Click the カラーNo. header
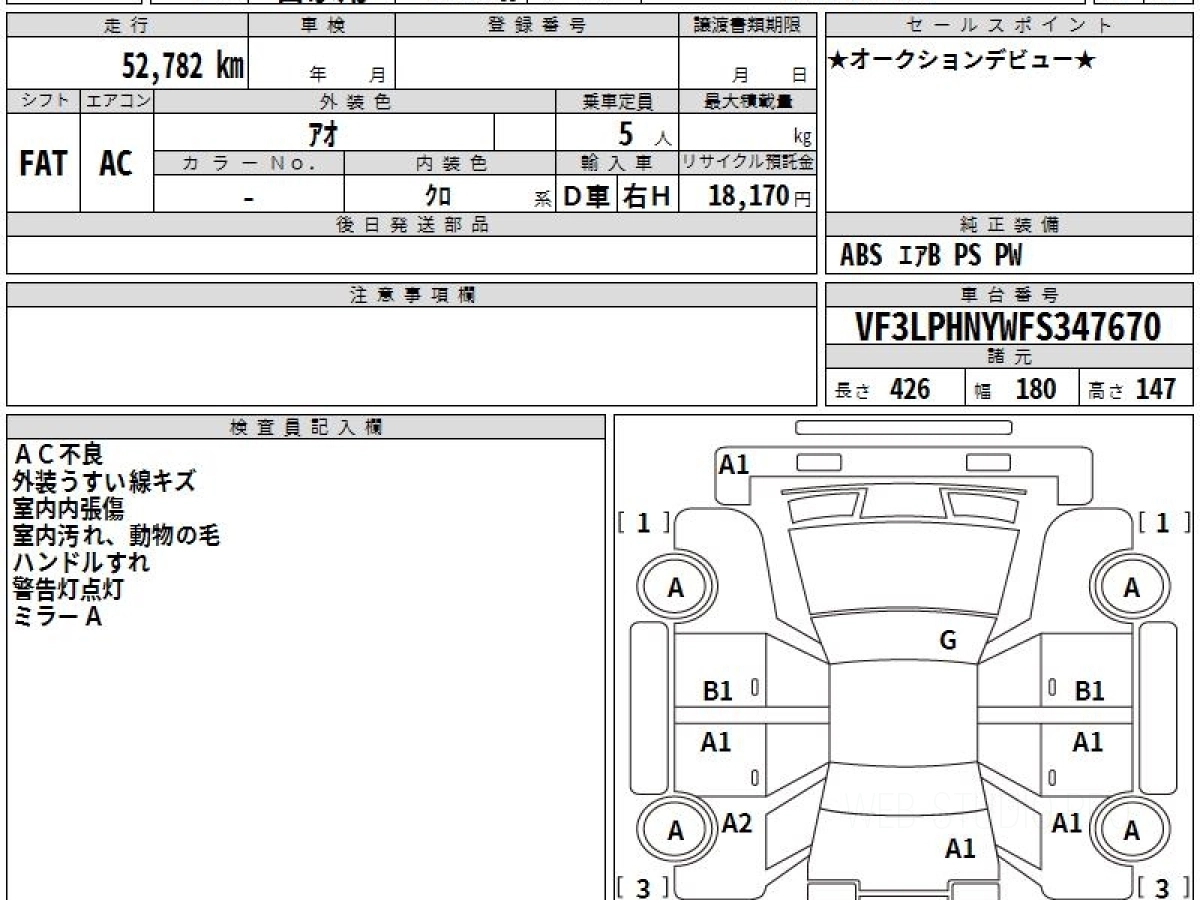This screenshot has height=900, width=1200. point(249,163)
